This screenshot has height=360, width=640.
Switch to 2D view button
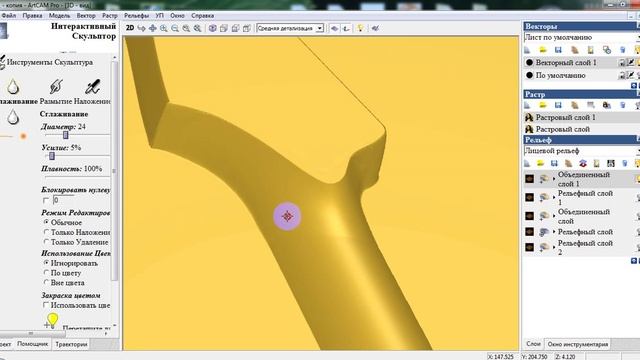pos(130,28)
